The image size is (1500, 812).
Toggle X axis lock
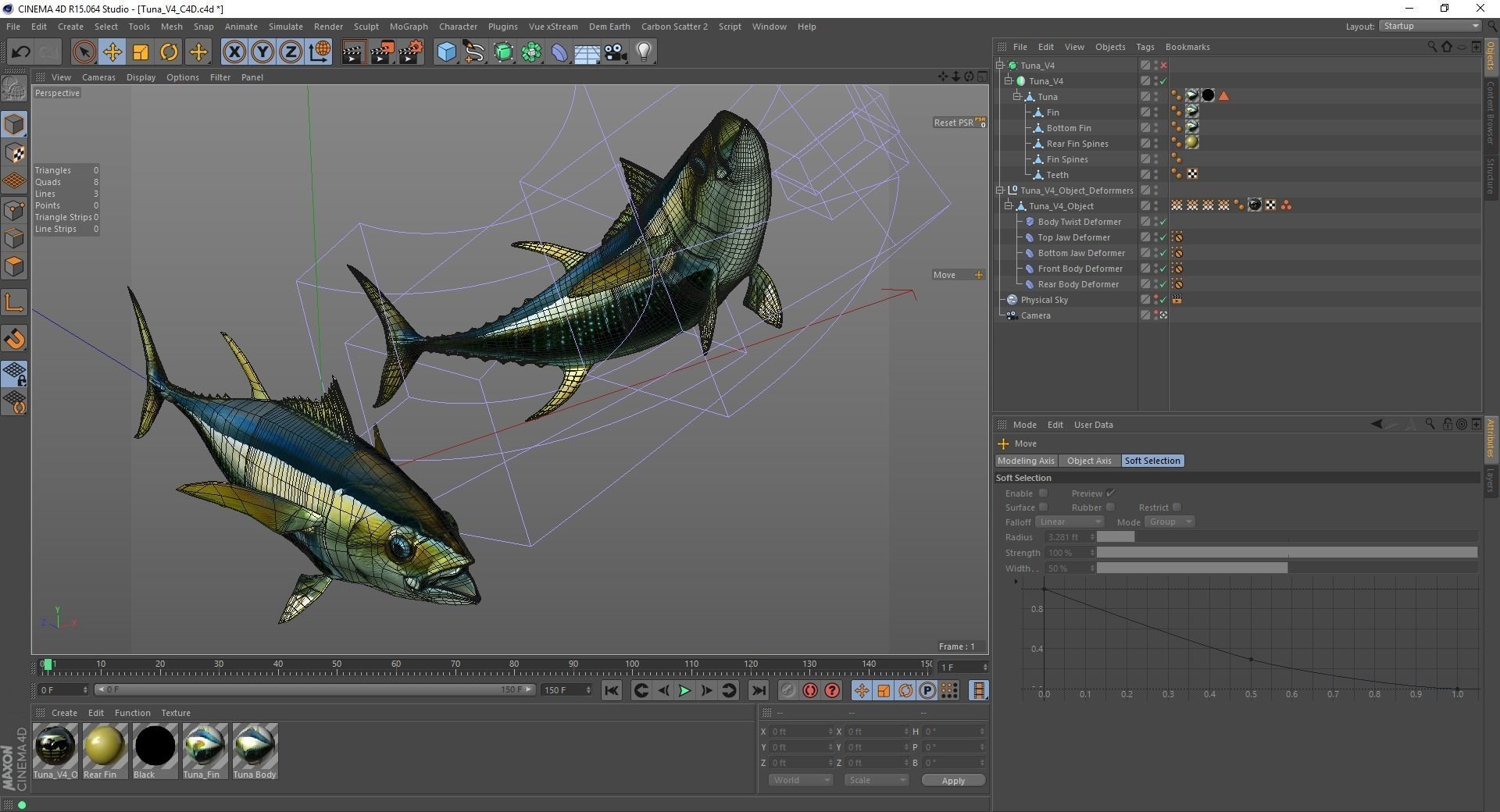click(x=234, y=52)
